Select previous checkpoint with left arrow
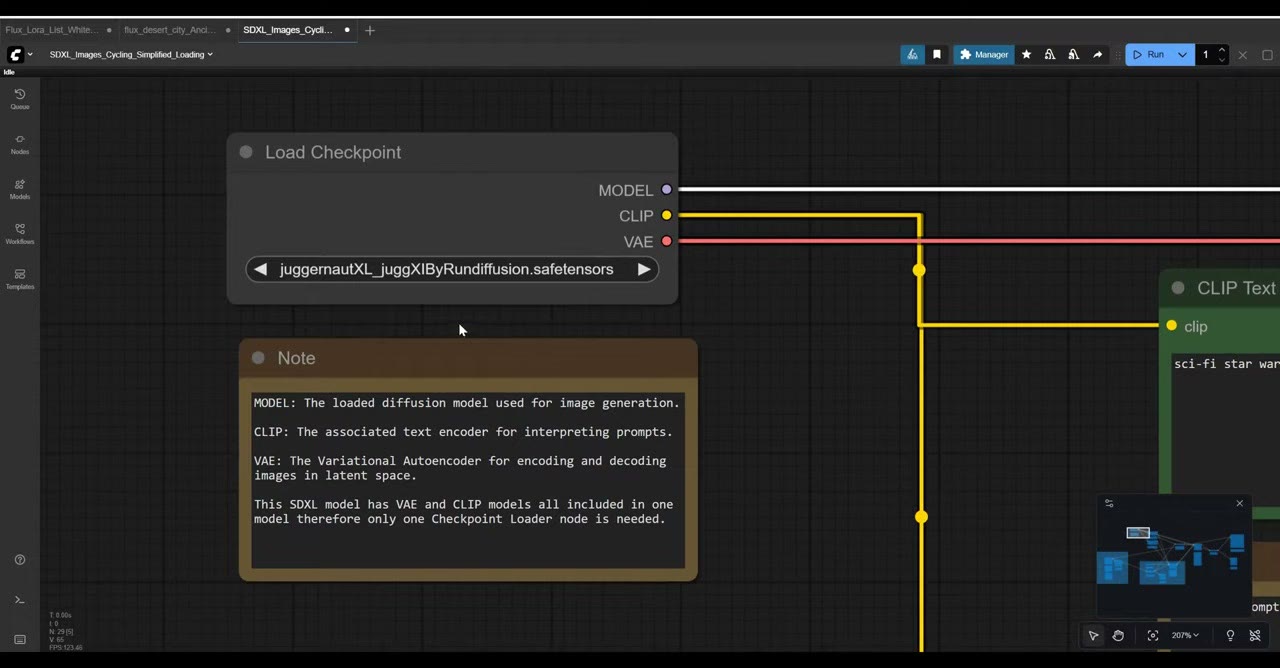Screen dimensions: 1280x668 coord(260,269)
